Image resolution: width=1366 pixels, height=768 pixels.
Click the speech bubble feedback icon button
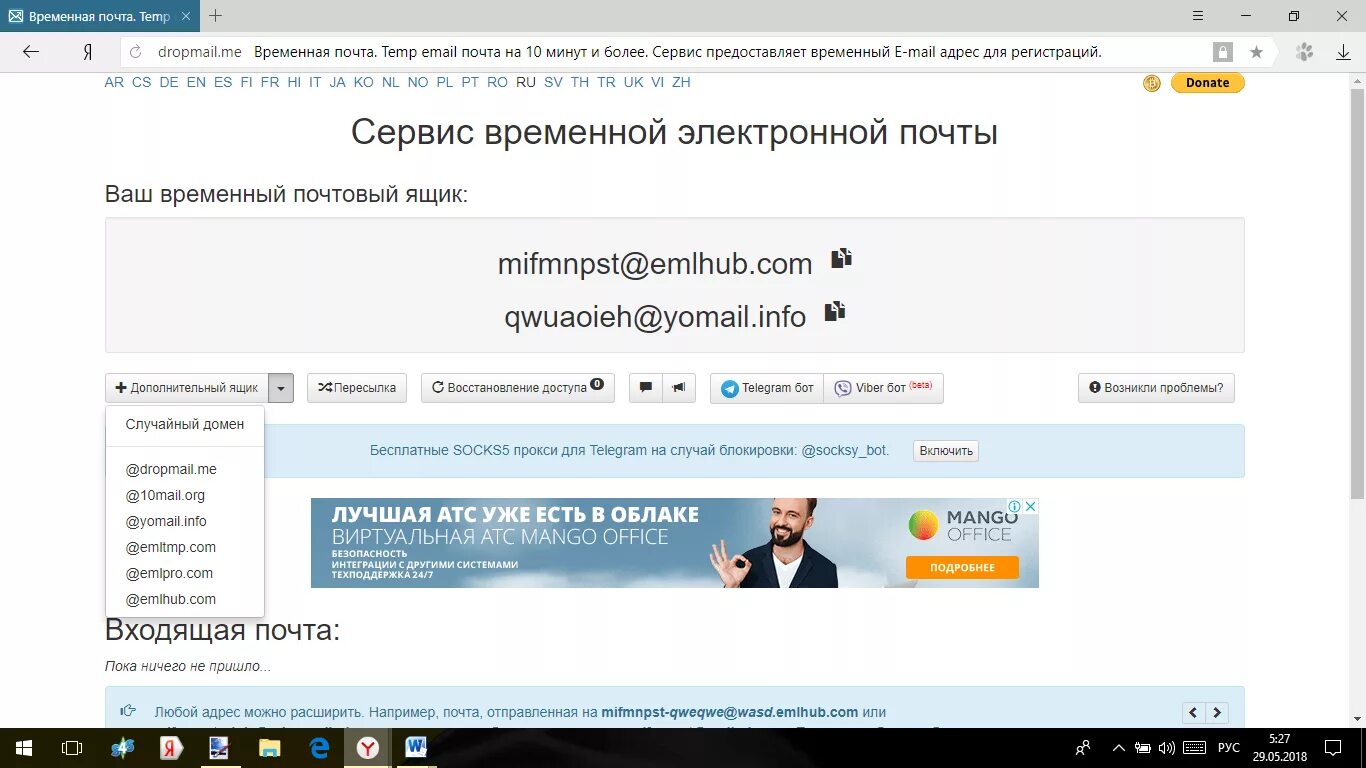click(646, 388)
